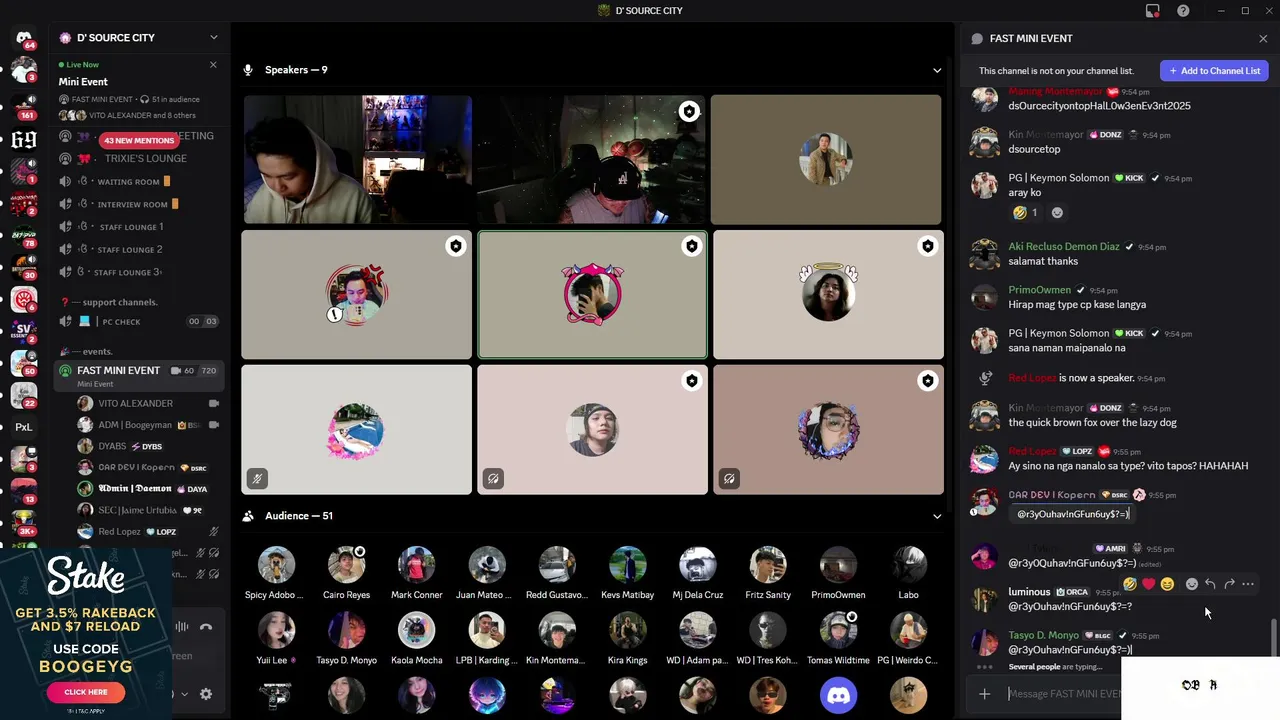1280x720 pixels.
Task: Open Kevs Matibay audience member
Action: click(x=627, y=573)
